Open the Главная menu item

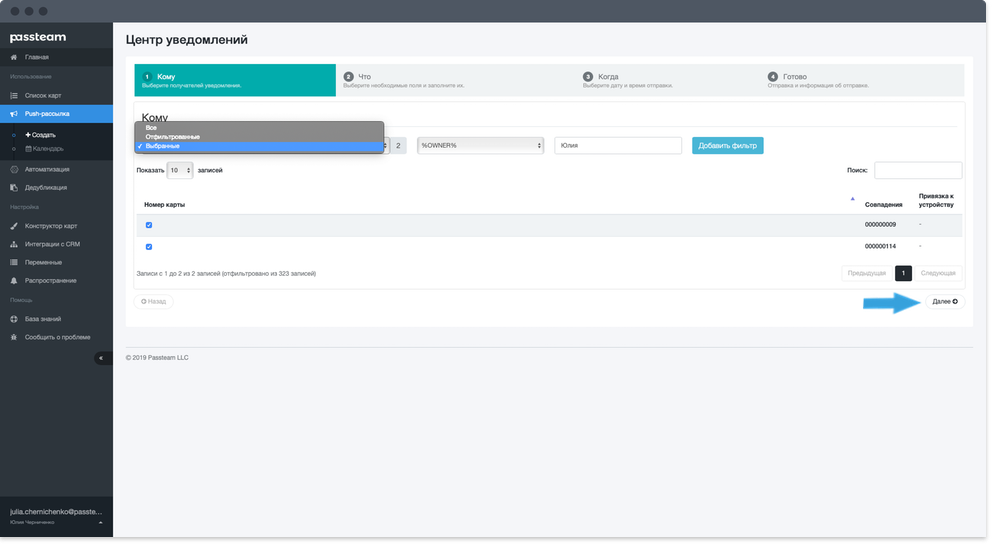(x=56, y=57)
